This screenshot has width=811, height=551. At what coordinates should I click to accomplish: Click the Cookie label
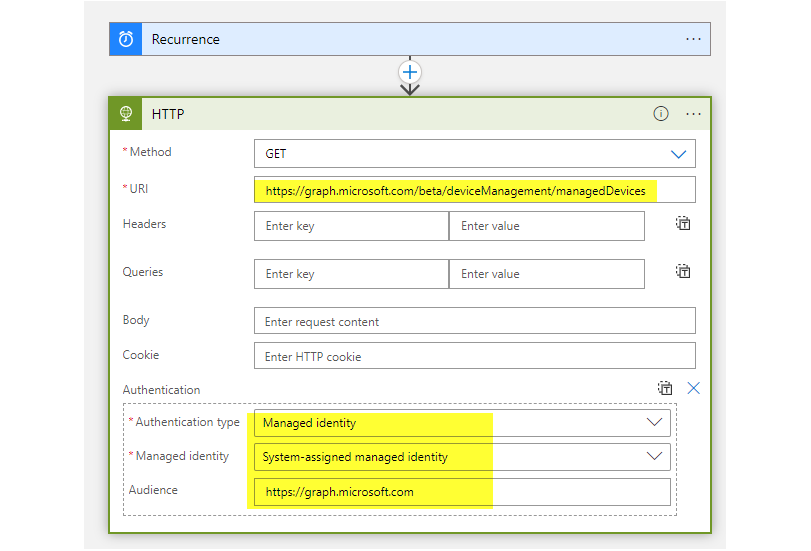(141, 355)
